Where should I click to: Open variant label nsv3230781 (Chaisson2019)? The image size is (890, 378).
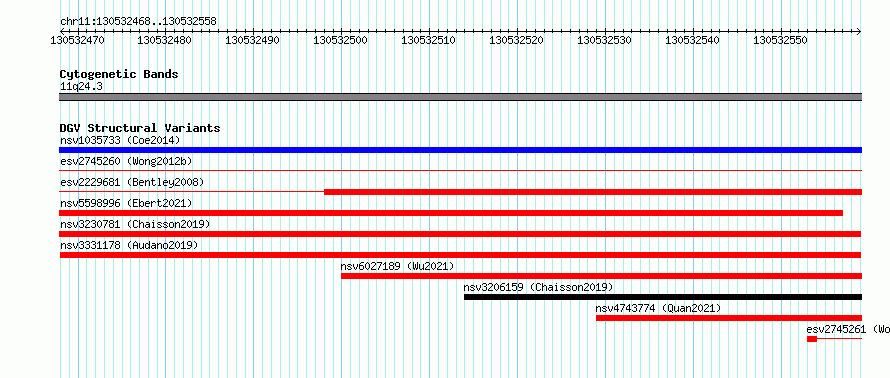pyautogui.click(x=135, y=224)
